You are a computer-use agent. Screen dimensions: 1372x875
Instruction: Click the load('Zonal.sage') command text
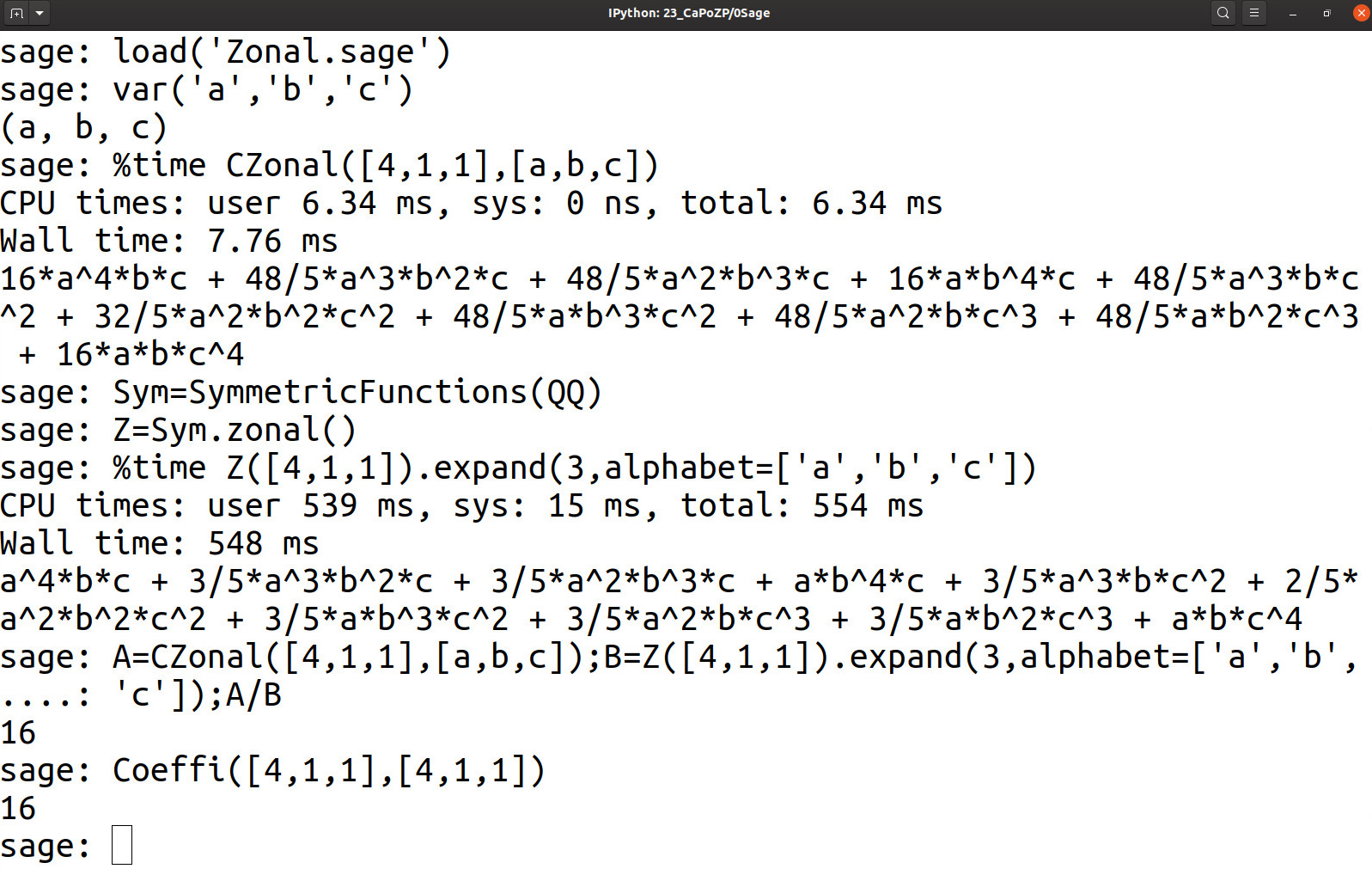pos(282,52)
